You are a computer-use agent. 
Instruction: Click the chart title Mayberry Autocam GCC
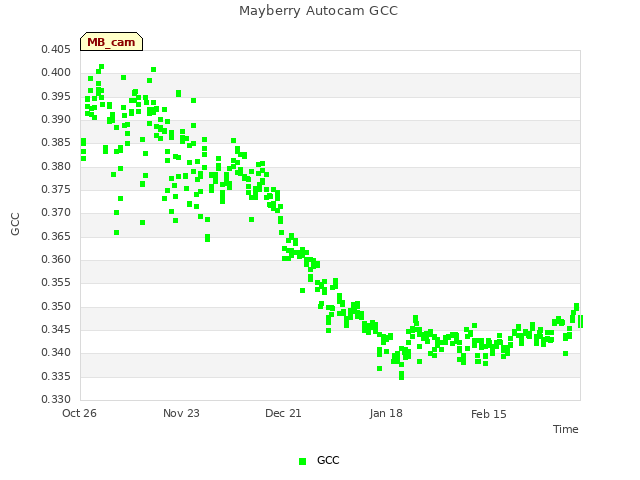[318, 11]
